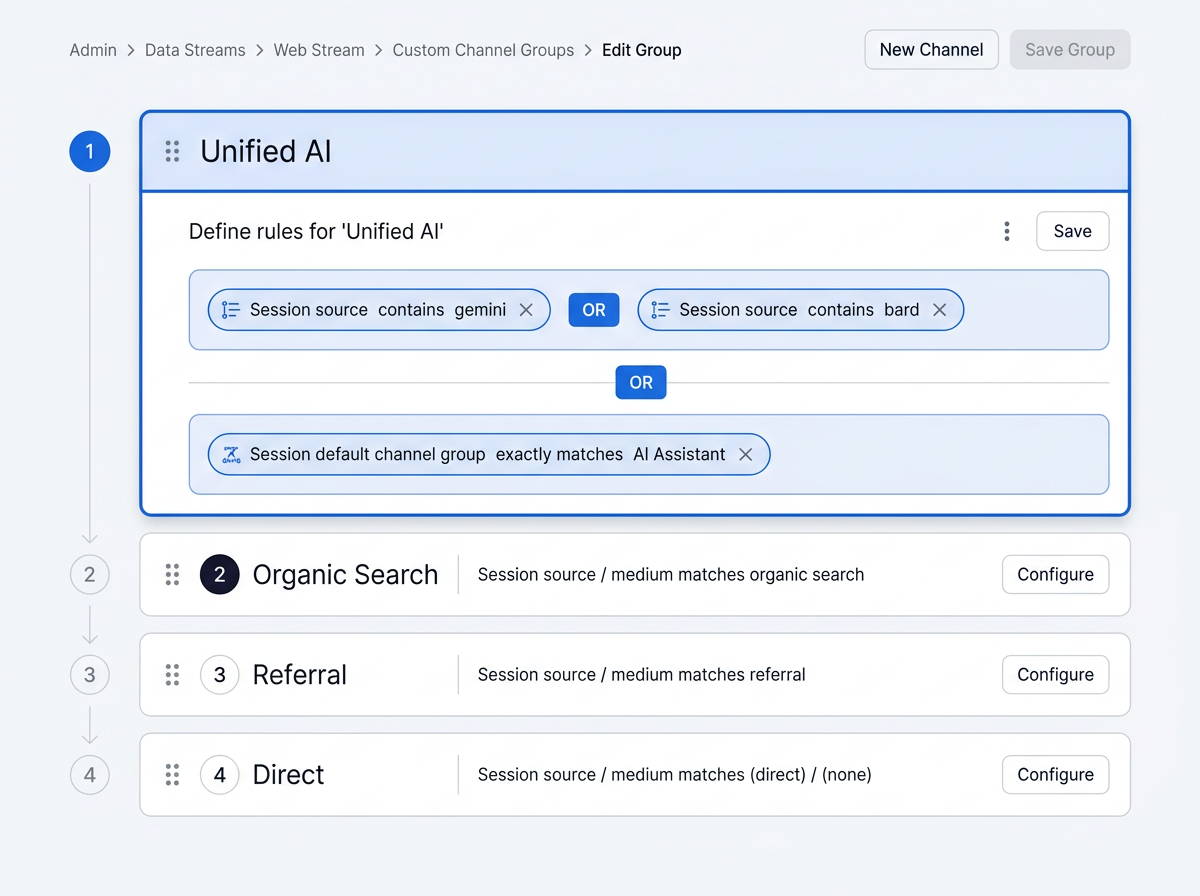Click the number 3 badge in Referral row
Image resolution: width=1200 pixels, height=896 pixels.
click(220, 675)
